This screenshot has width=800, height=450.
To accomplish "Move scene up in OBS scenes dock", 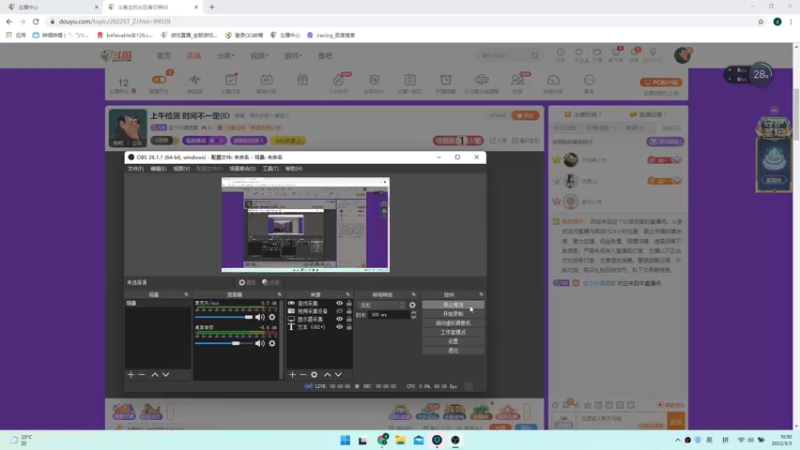I will [x=155, y=374].
